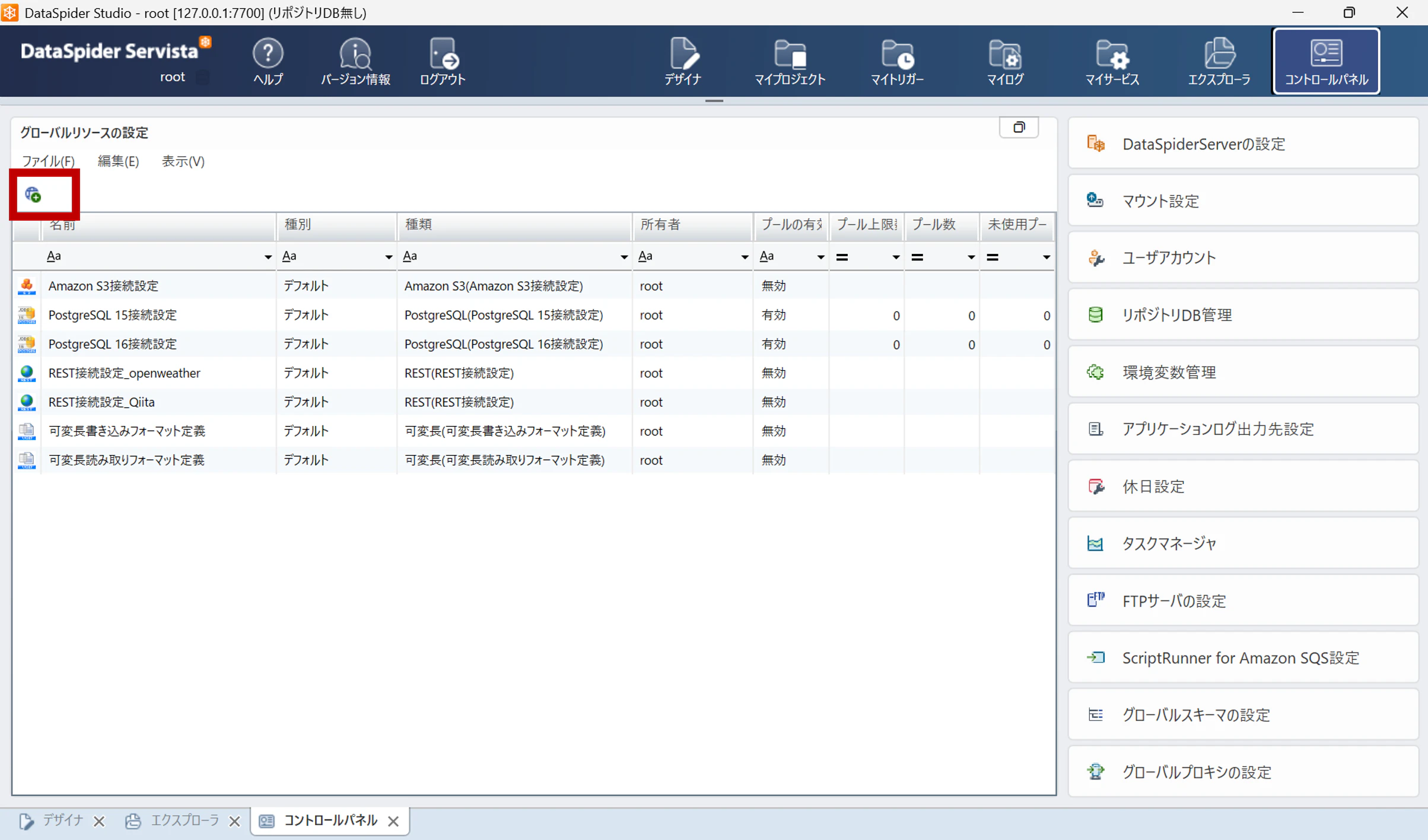The height and width of the screenshot is (840, 1428).
Task: Open 環境変数管理
Action: tap(1243, 372)
